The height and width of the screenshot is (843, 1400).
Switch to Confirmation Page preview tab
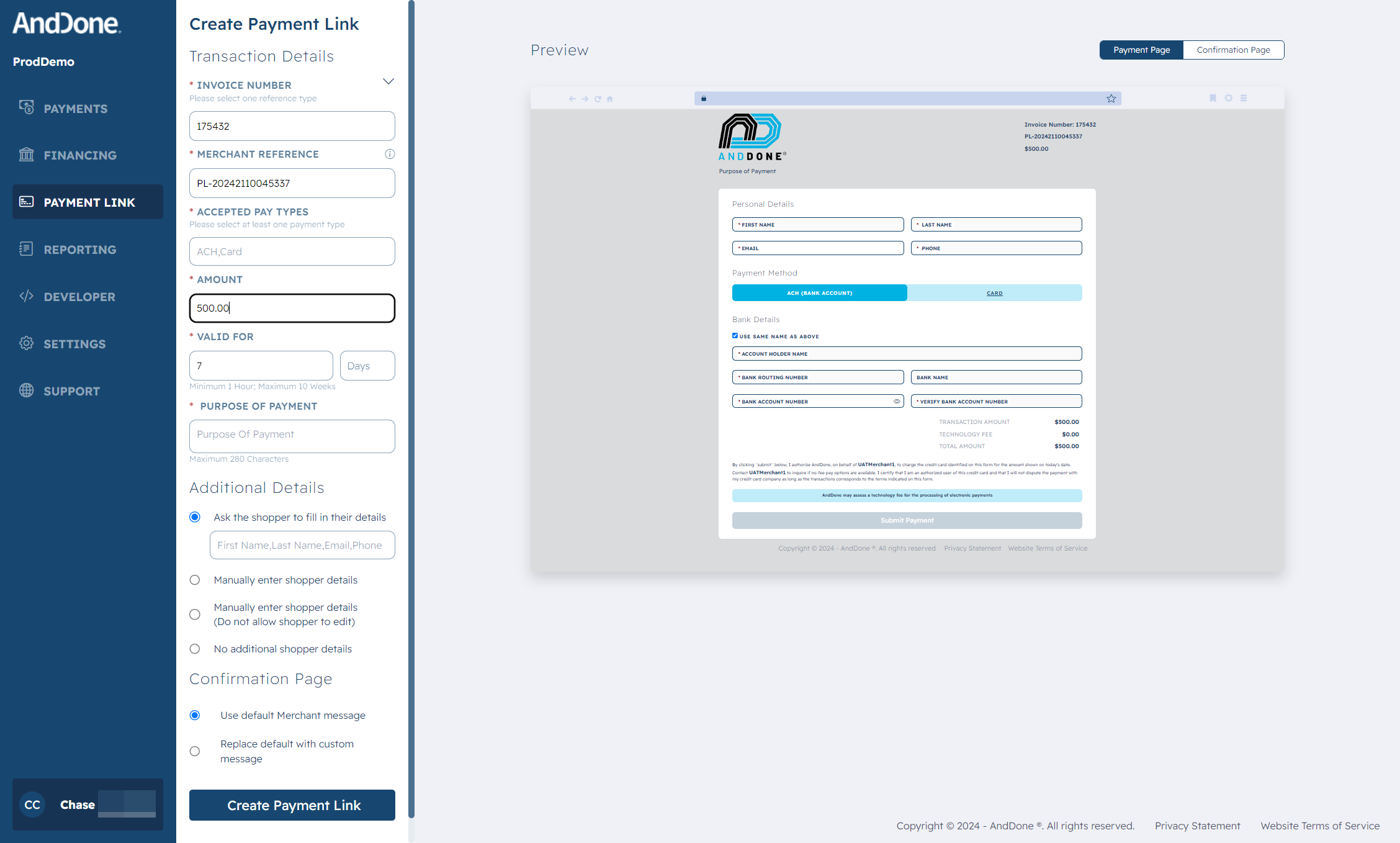click(x=1232, y=49)
